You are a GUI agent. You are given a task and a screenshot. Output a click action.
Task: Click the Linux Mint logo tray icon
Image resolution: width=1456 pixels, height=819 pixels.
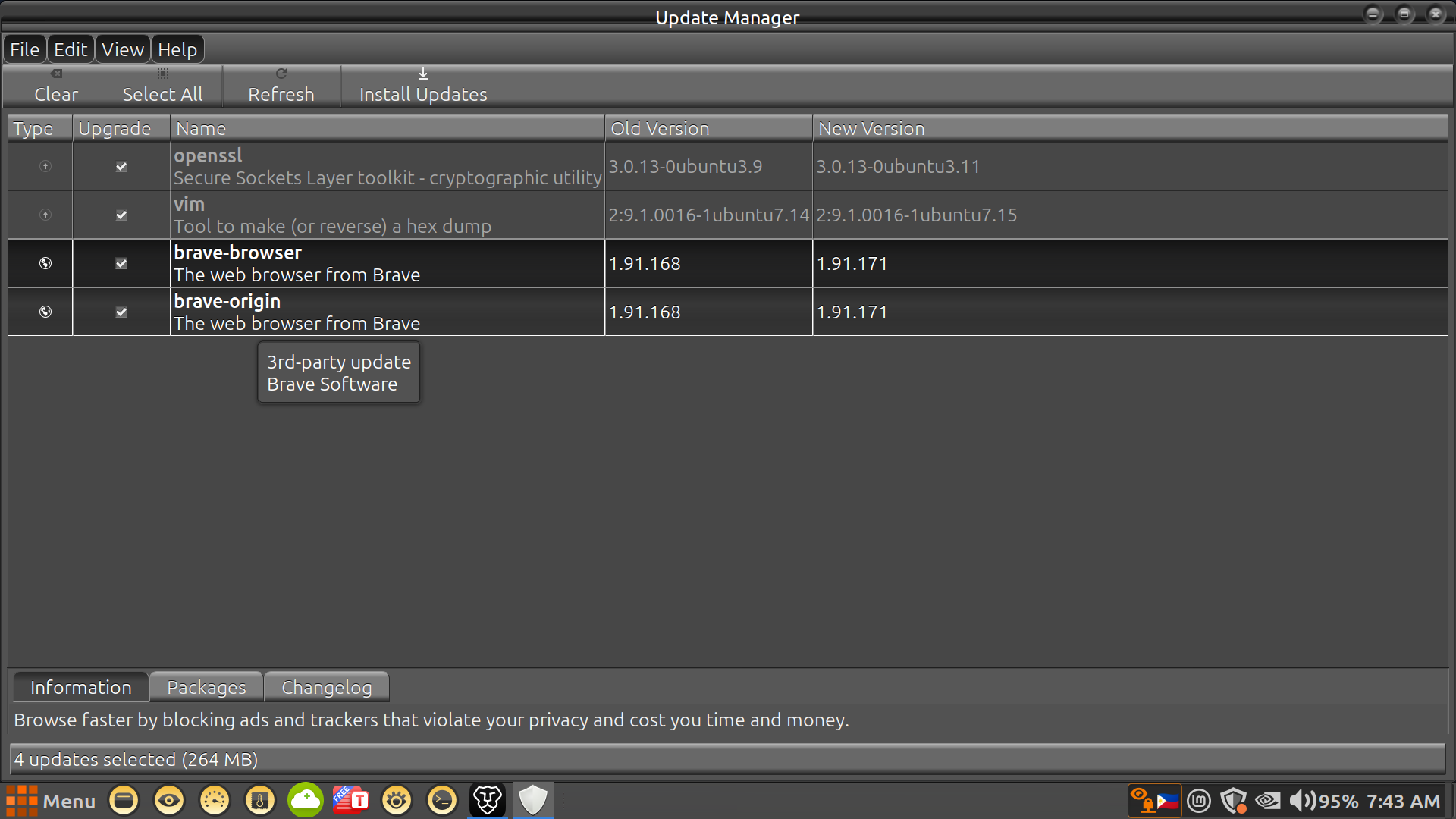[1199, 801]
